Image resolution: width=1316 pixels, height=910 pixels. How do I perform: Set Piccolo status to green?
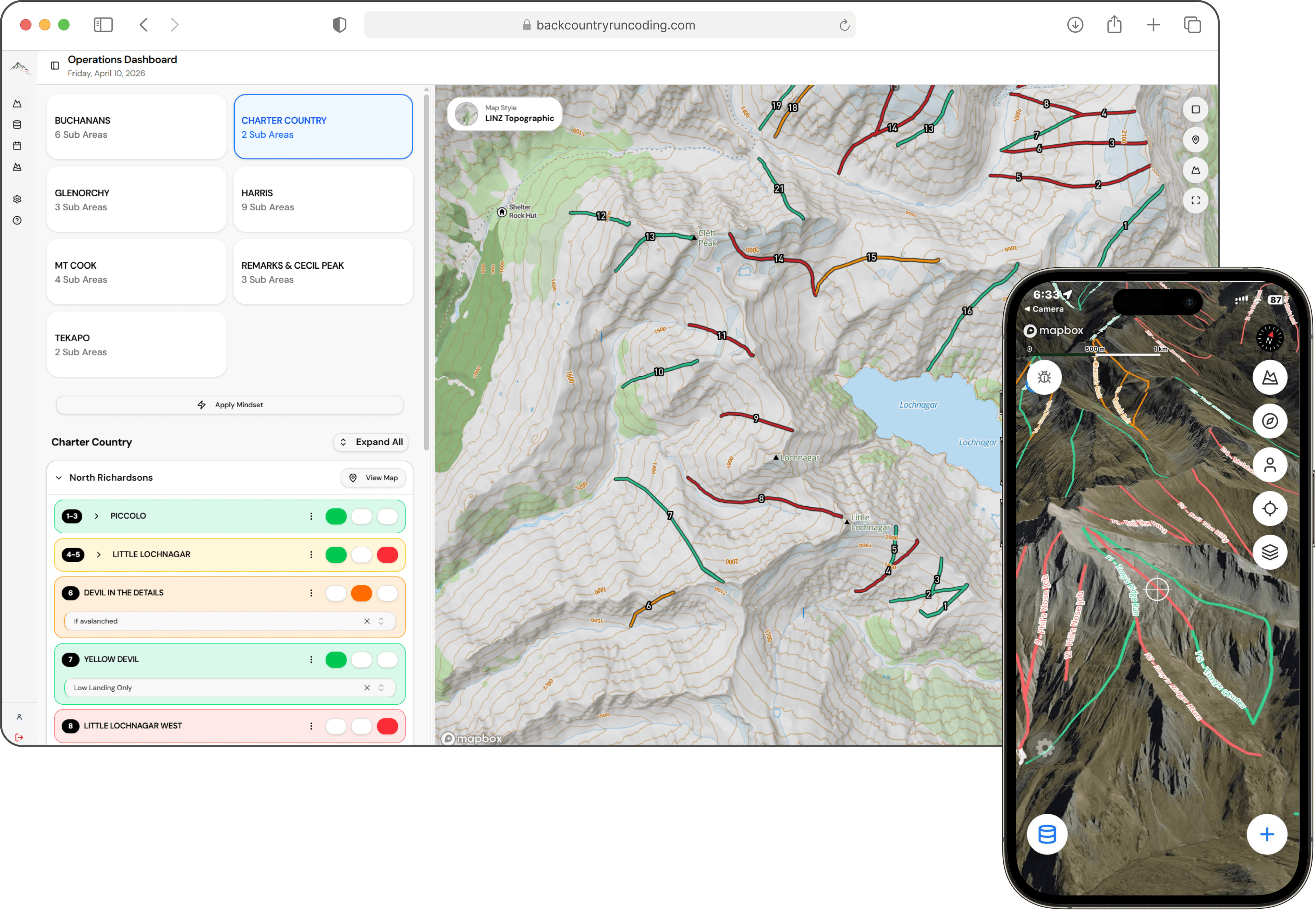tap(336, 516)
